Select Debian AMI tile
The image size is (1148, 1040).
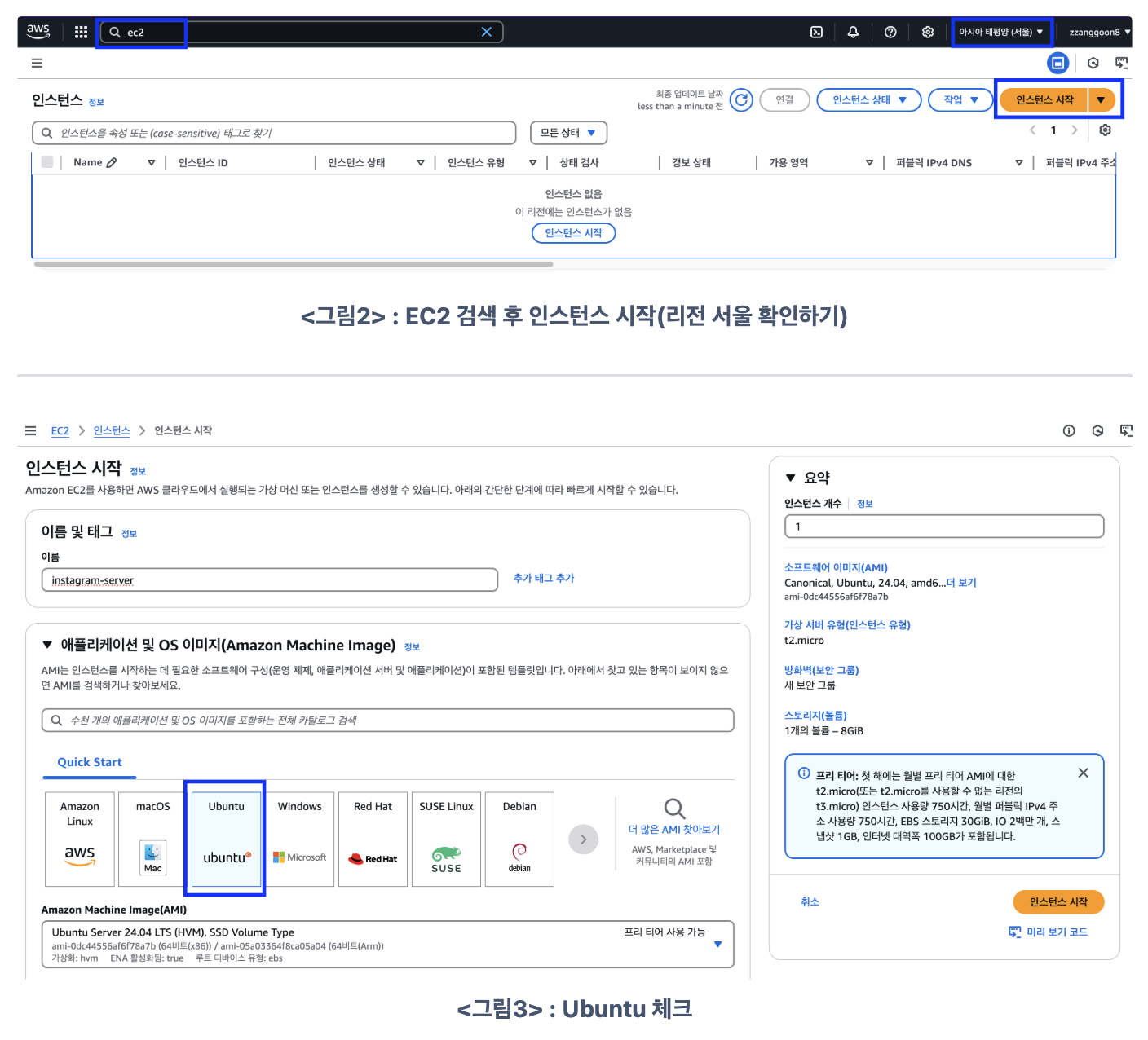point(519,839)
